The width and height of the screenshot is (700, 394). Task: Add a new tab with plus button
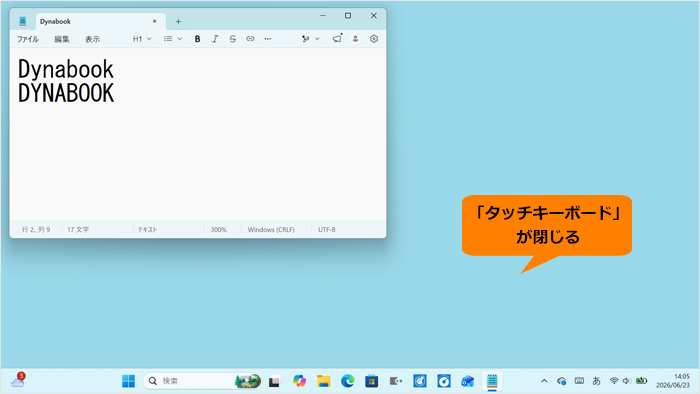pos(178,21)
